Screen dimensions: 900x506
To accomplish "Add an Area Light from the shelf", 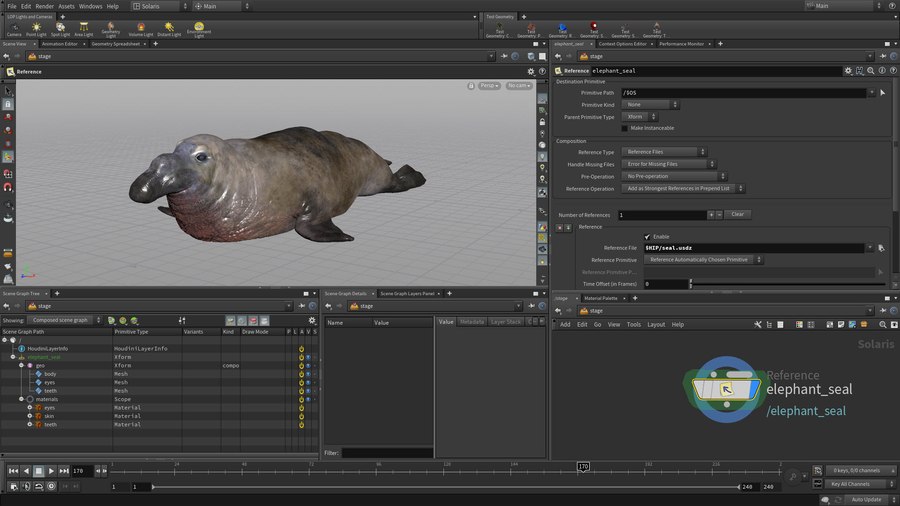I will [84, 30].
